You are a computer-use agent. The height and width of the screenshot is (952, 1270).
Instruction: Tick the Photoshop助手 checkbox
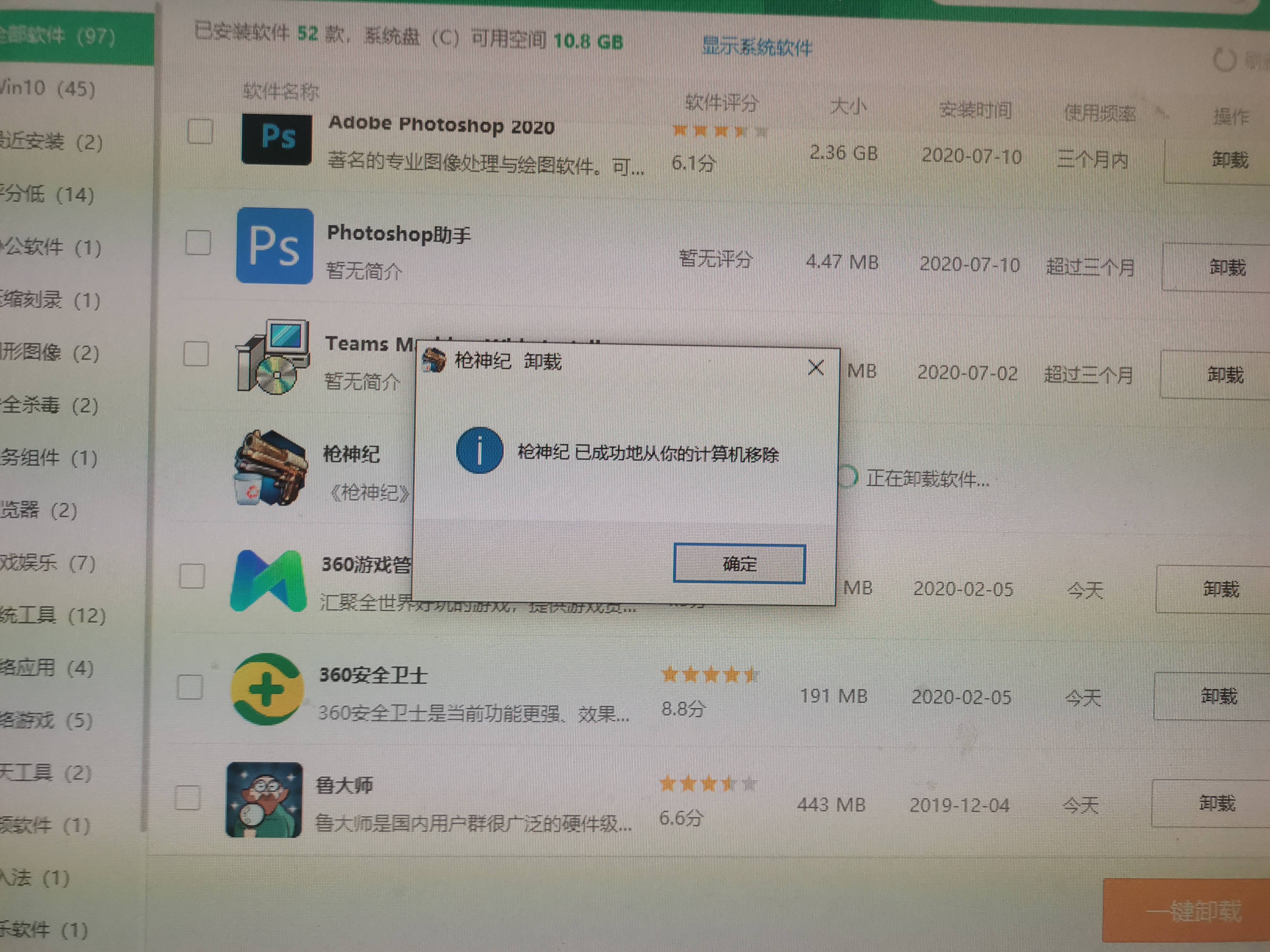tap(198, 242)
